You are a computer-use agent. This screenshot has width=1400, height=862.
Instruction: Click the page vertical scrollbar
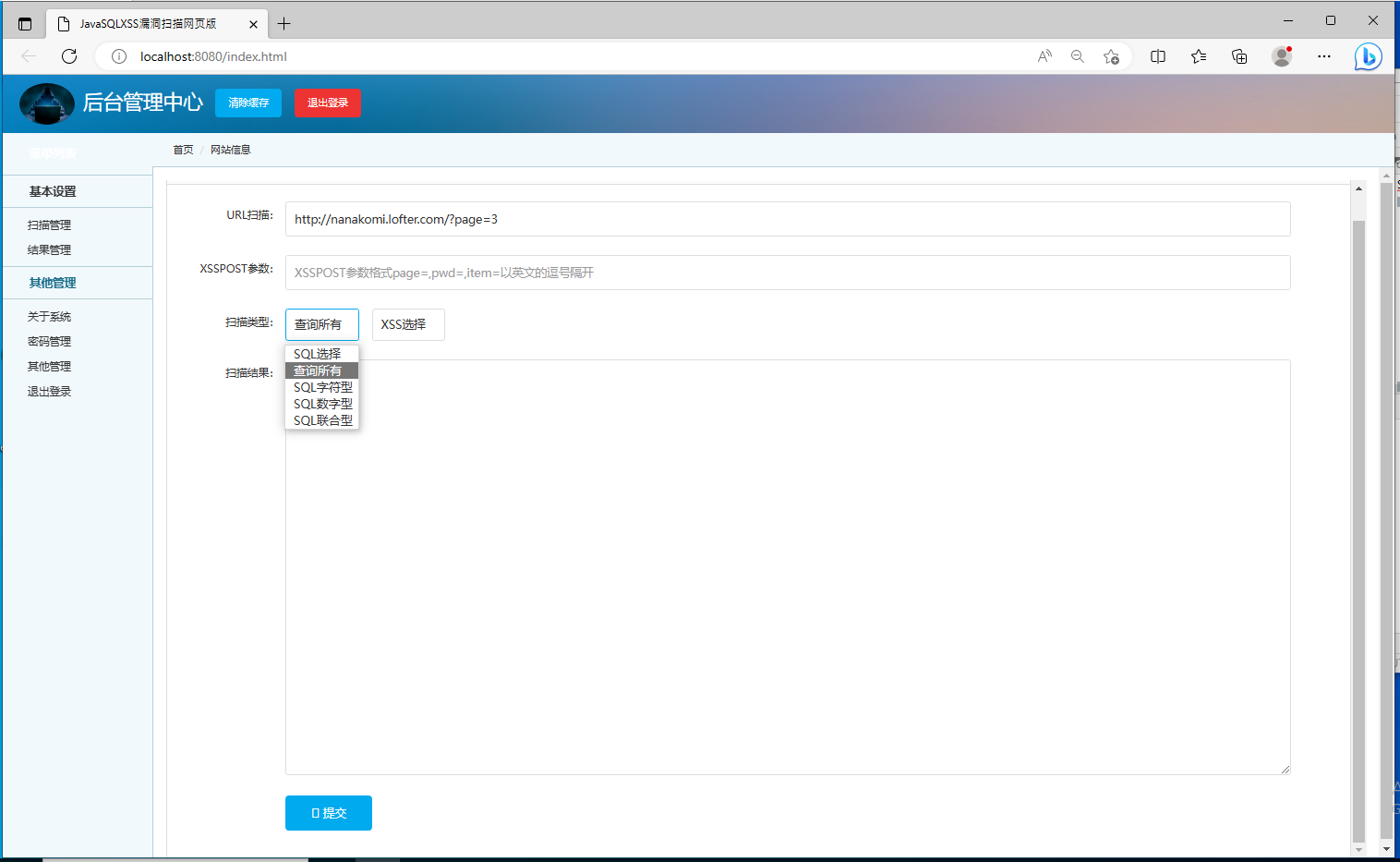pyautogui.click(x=1388, y=462)
